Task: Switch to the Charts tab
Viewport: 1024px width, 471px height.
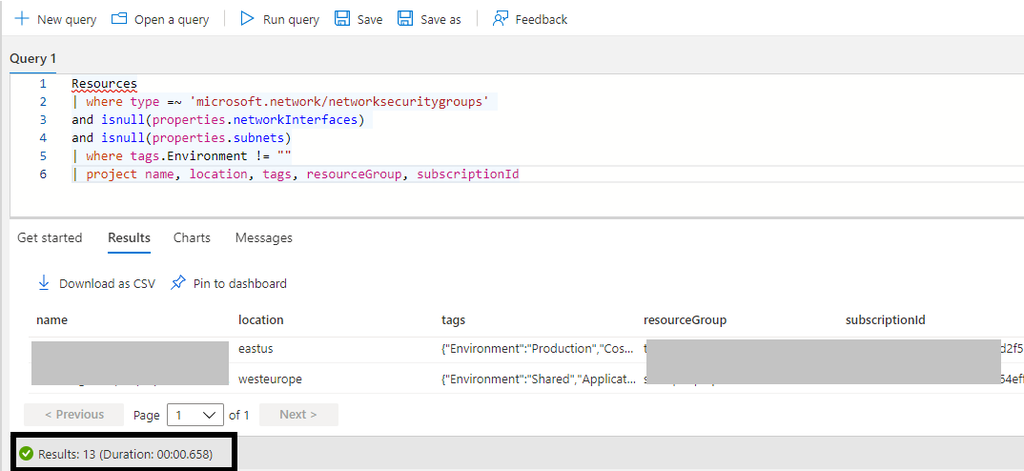Action: [x=192, y=238]
